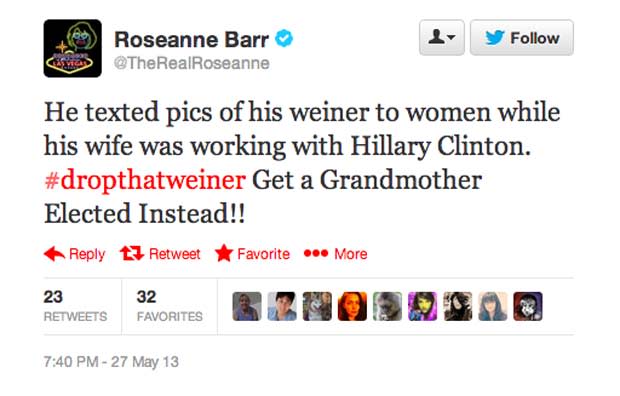Open the last avatar in the row
620x396 pixels.
pyautogui.click(x=528, y=306)
